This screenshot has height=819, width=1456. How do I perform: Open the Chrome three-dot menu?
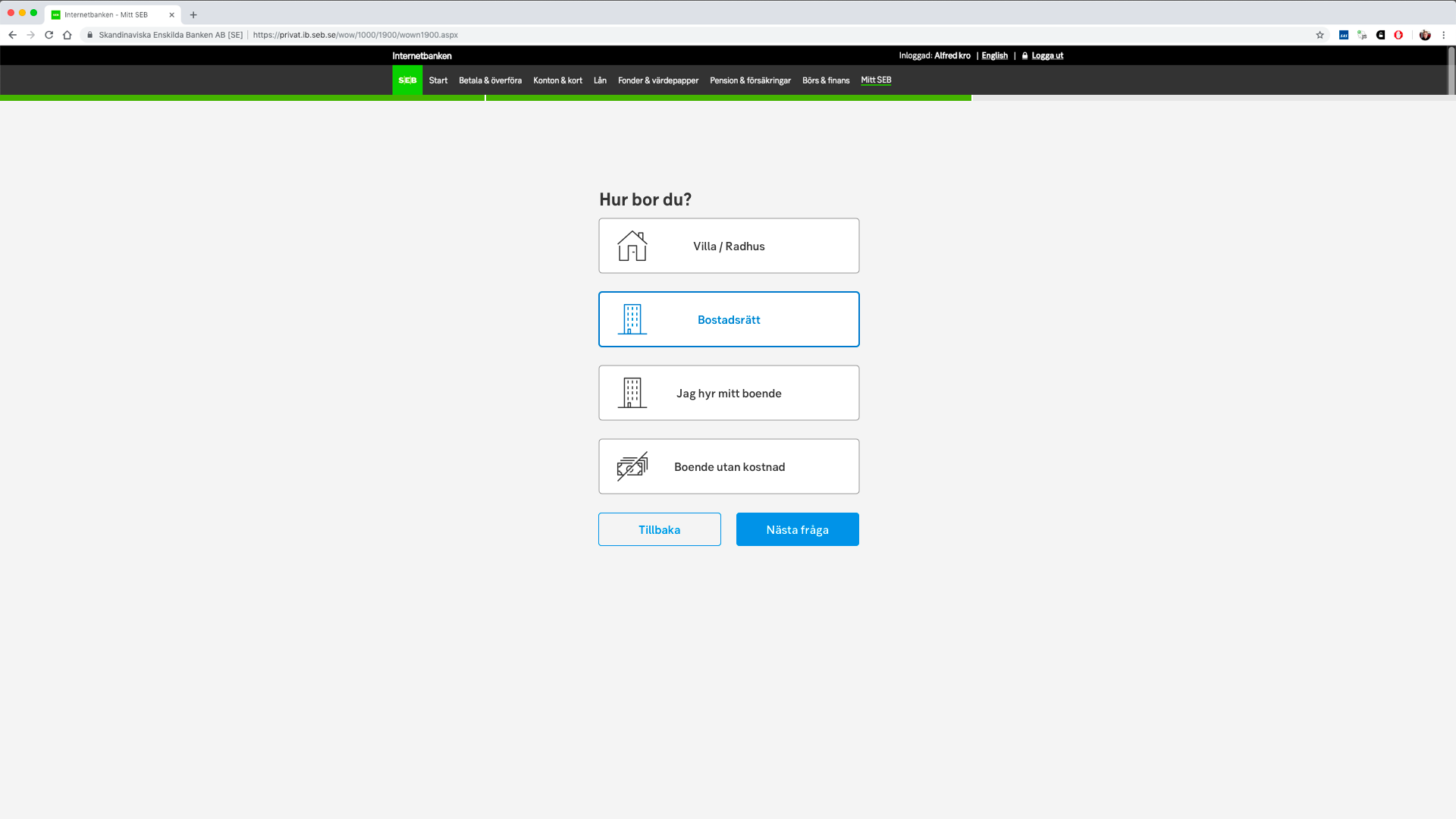click(1444, 35)
